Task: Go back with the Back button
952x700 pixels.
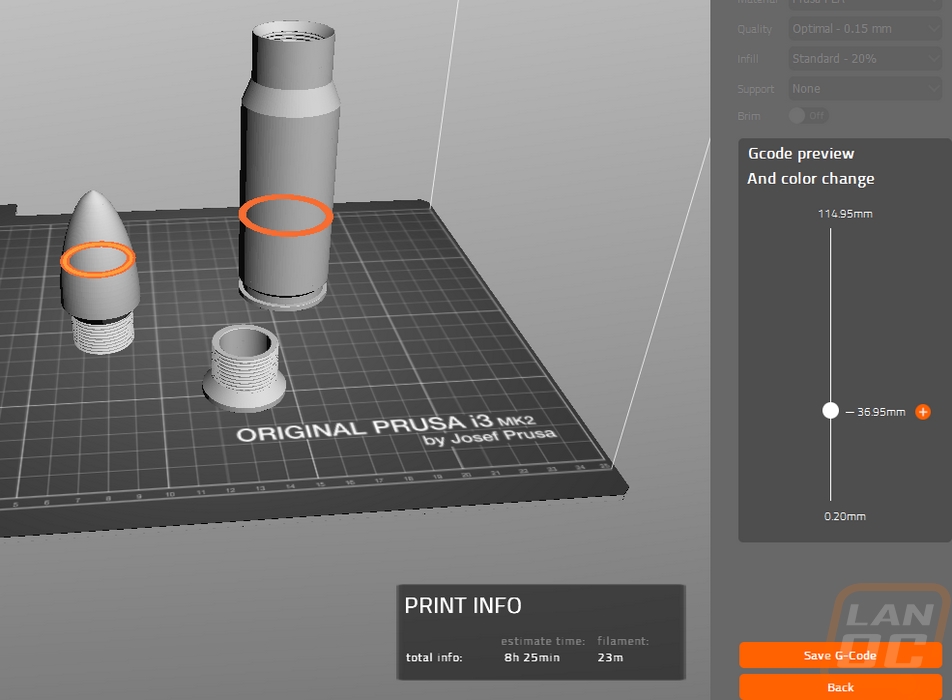Action: pos(840,687)
